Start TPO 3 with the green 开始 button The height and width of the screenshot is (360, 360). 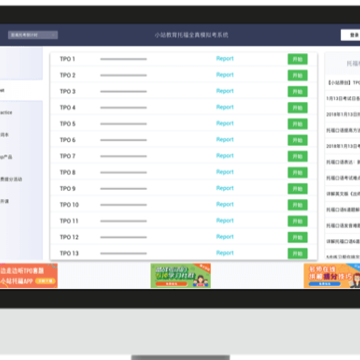point(298,91)
